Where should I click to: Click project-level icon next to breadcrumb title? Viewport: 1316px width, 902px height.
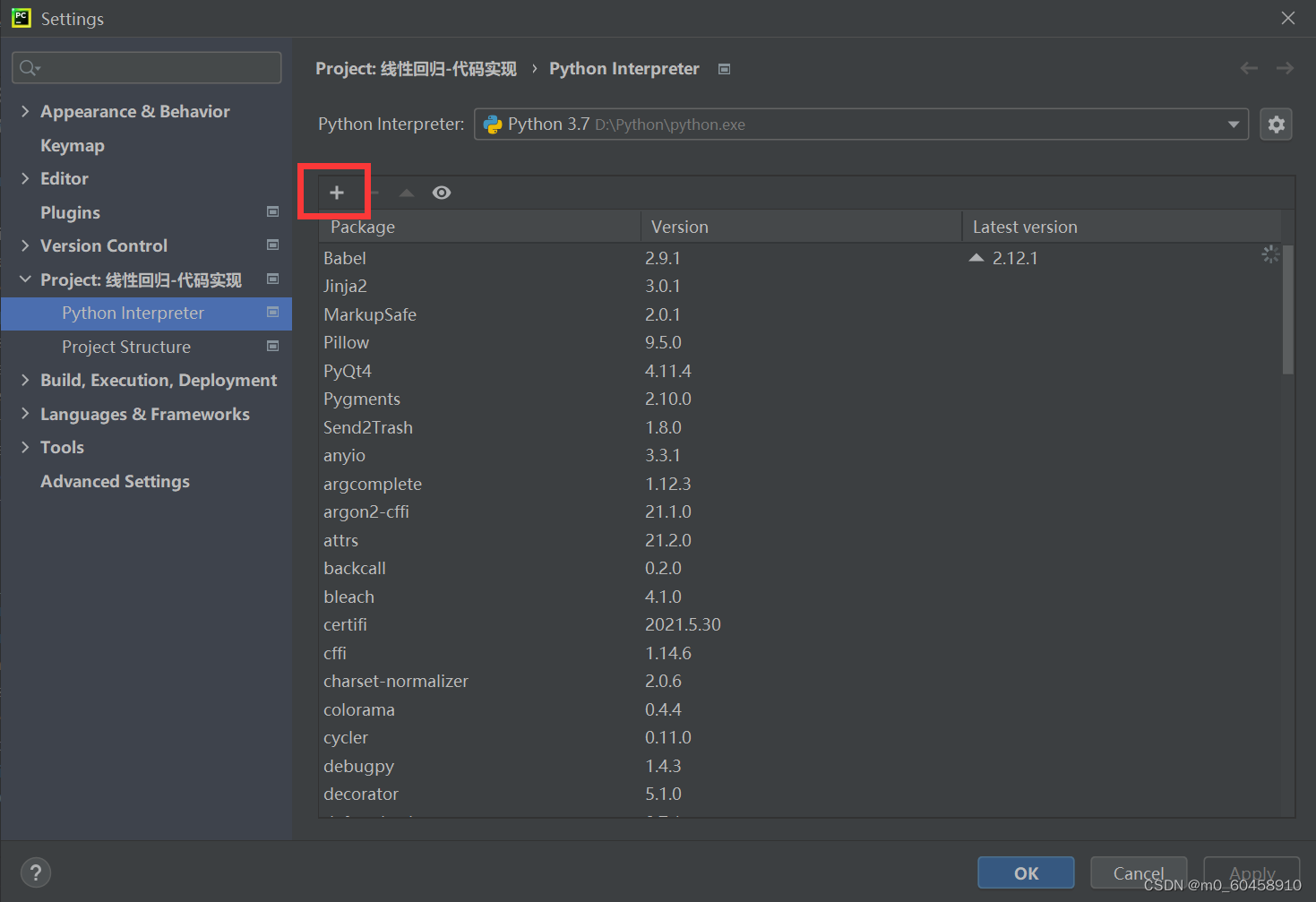(x=725, y=69)
